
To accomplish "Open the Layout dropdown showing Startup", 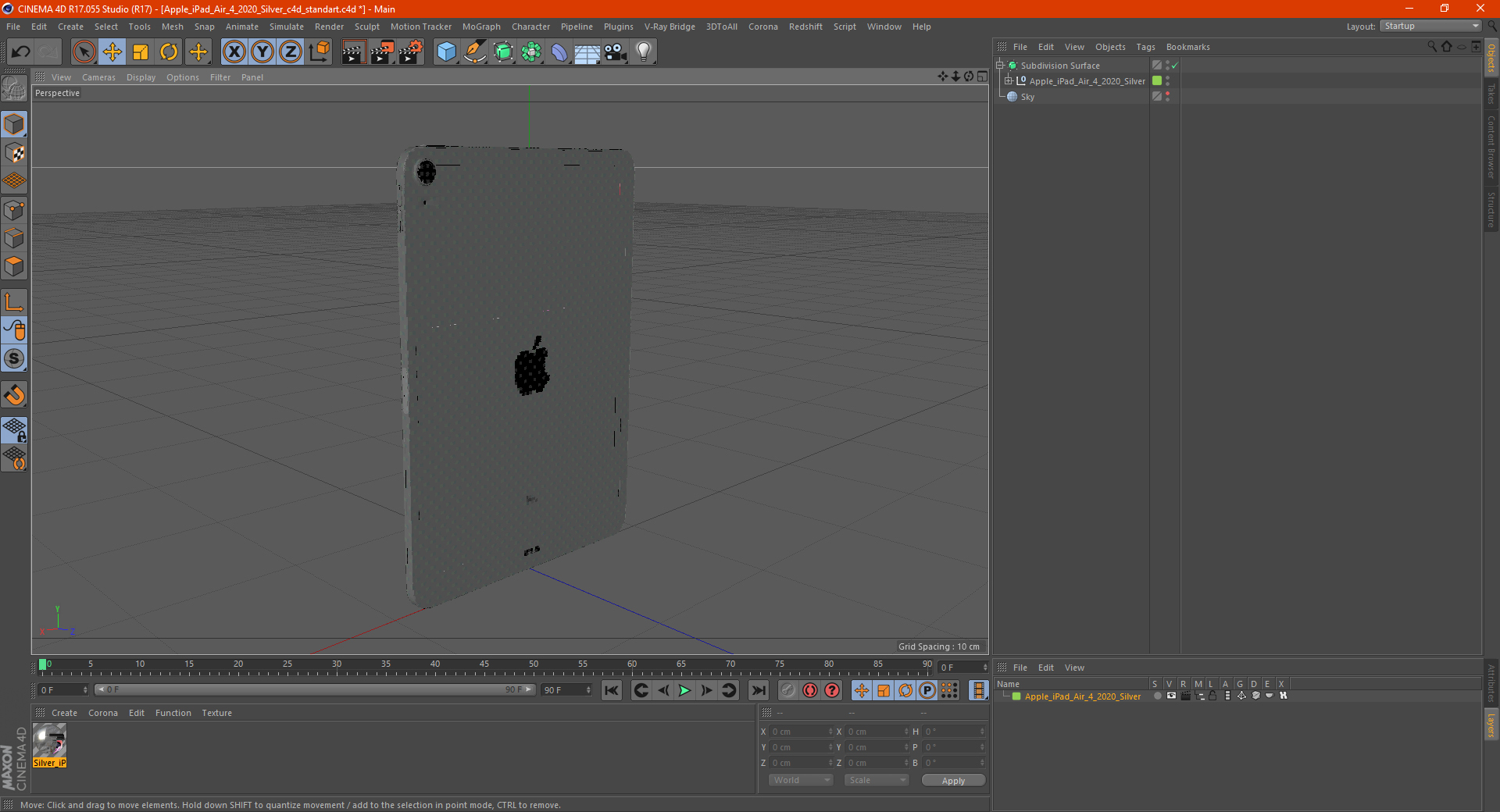I will 1430,26.
